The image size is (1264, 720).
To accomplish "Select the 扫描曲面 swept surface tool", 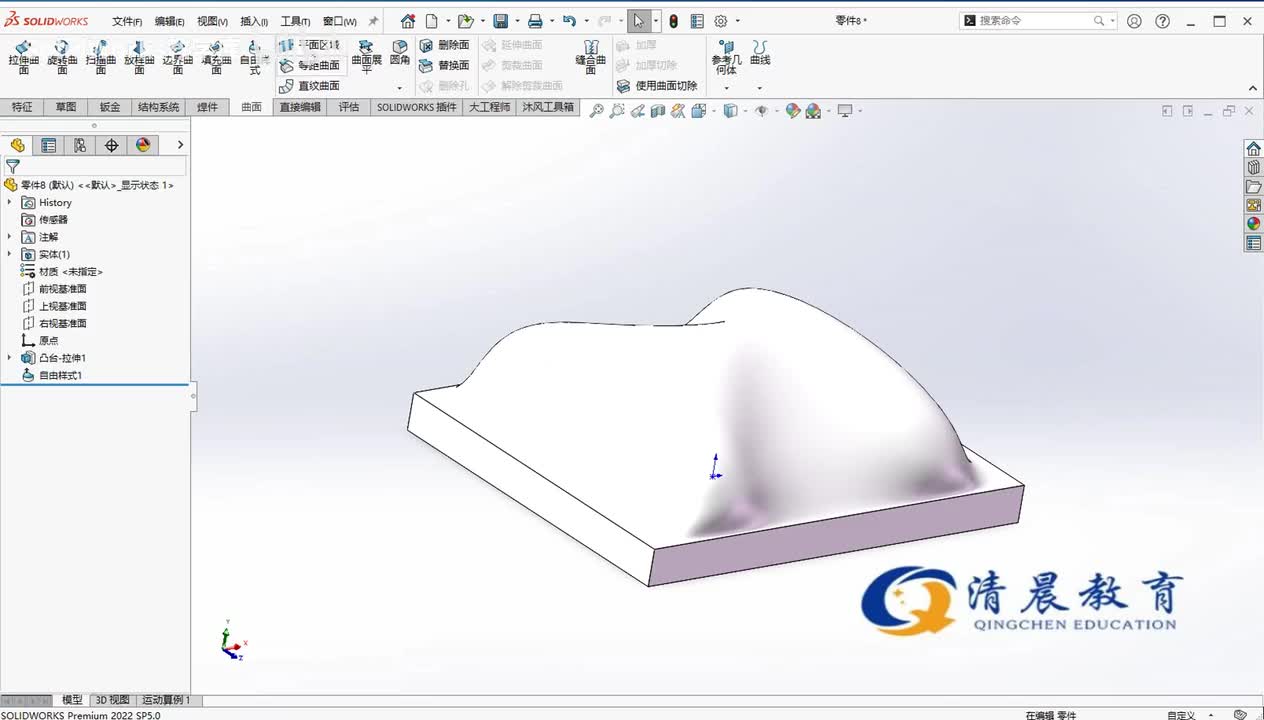I will pyautogui.click(x=100, y=58).
